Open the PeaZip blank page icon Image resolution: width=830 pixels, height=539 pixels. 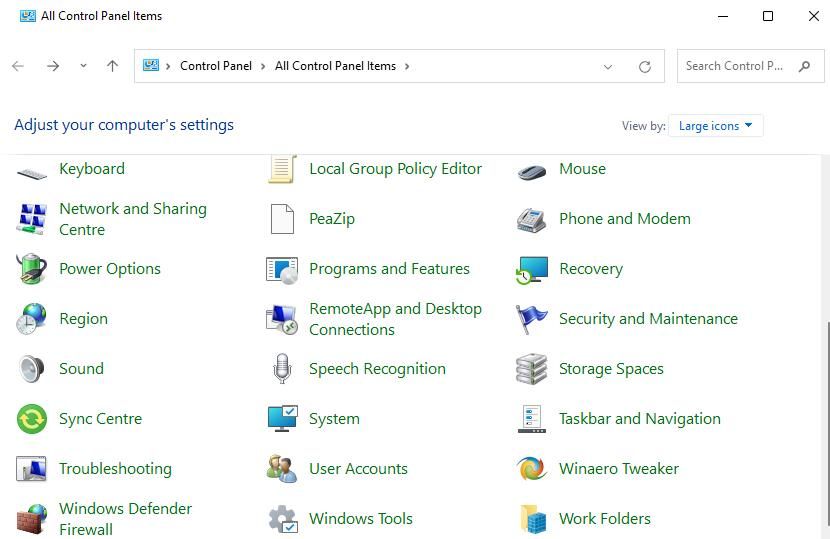click(x=282, y=219)
